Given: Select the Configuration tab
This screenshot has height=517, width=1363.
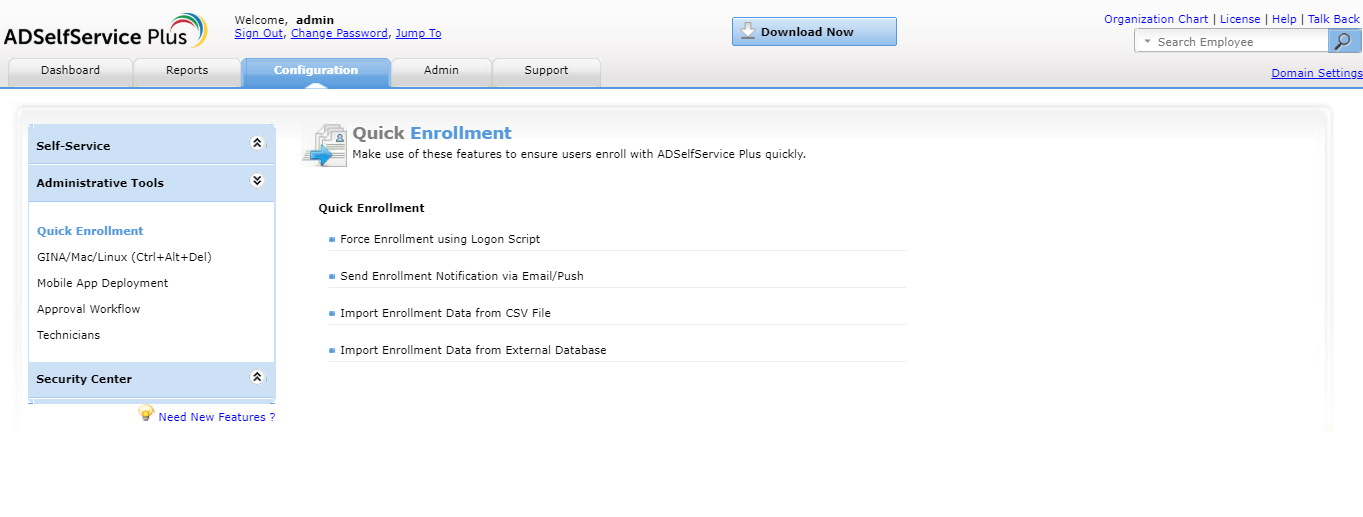Looking at the screenshot, I should tap(316, 71).
